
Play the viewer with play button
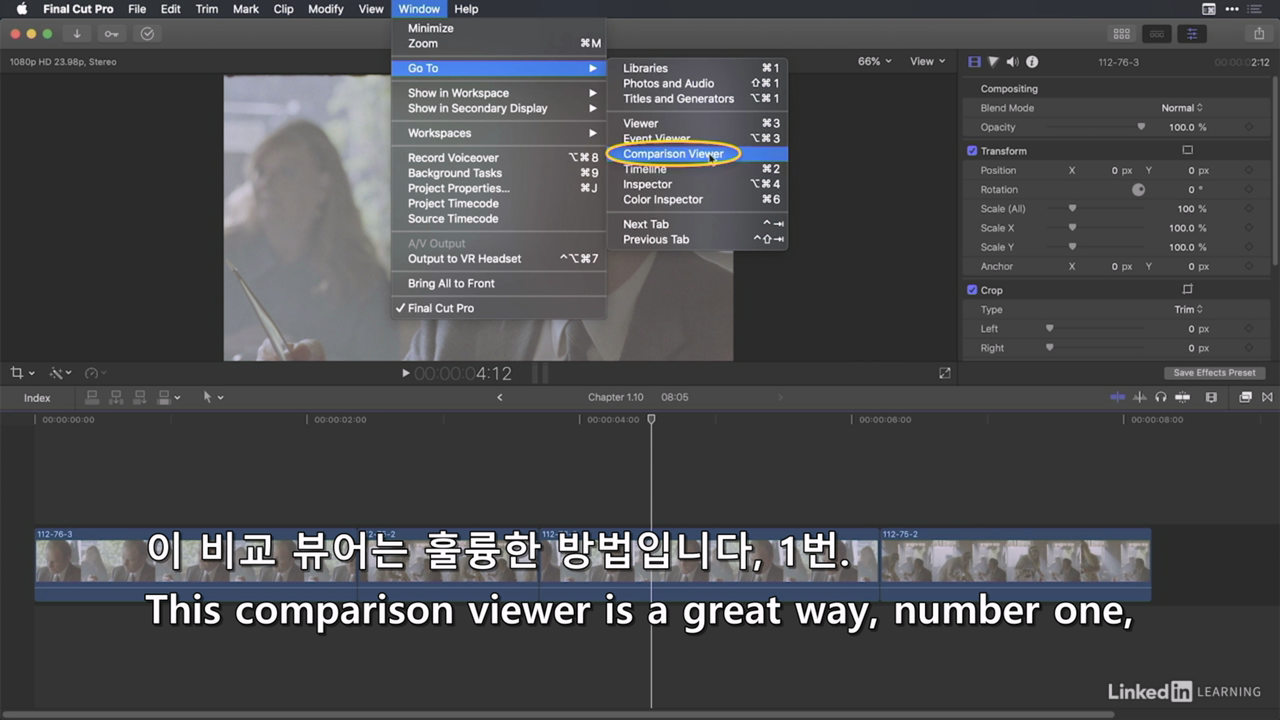(x=405, y=373)
